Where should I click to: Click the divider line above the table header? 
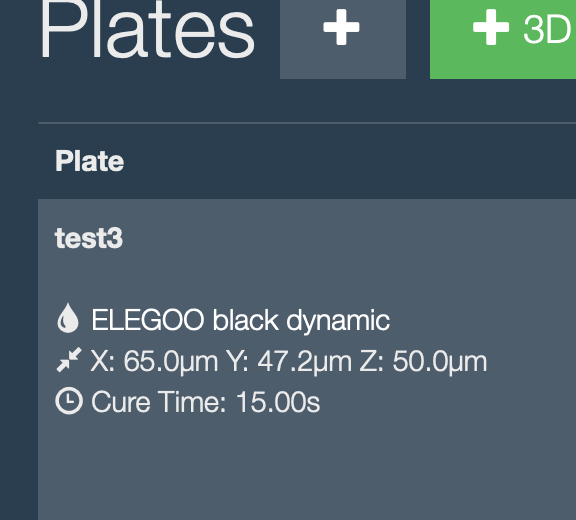pos(307,123)
